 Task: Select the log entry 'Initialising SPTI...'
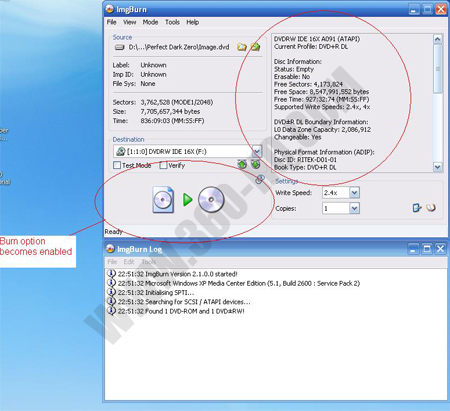click(156, 293)
